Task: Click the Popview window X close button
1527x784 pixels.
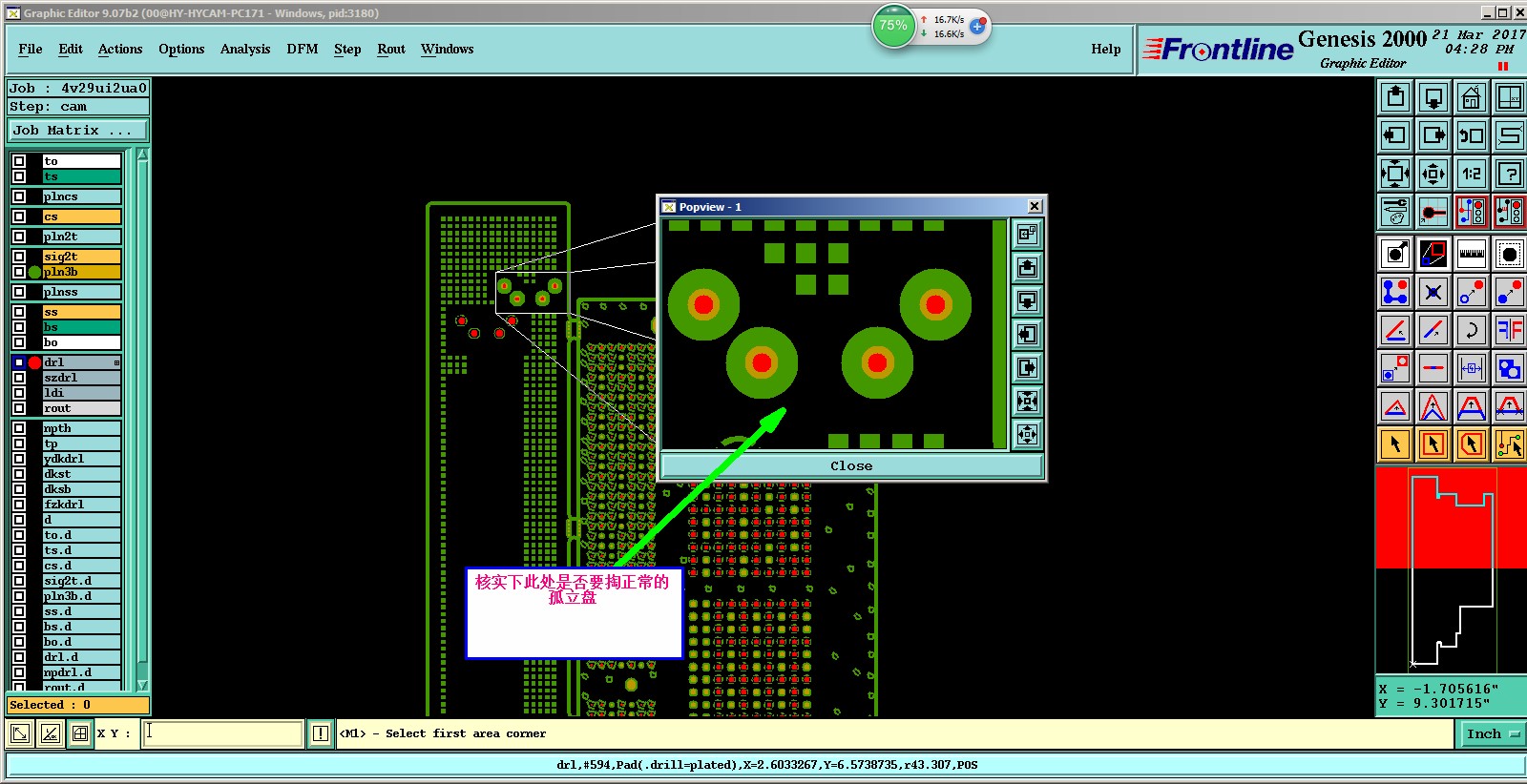Action: 1035,206
